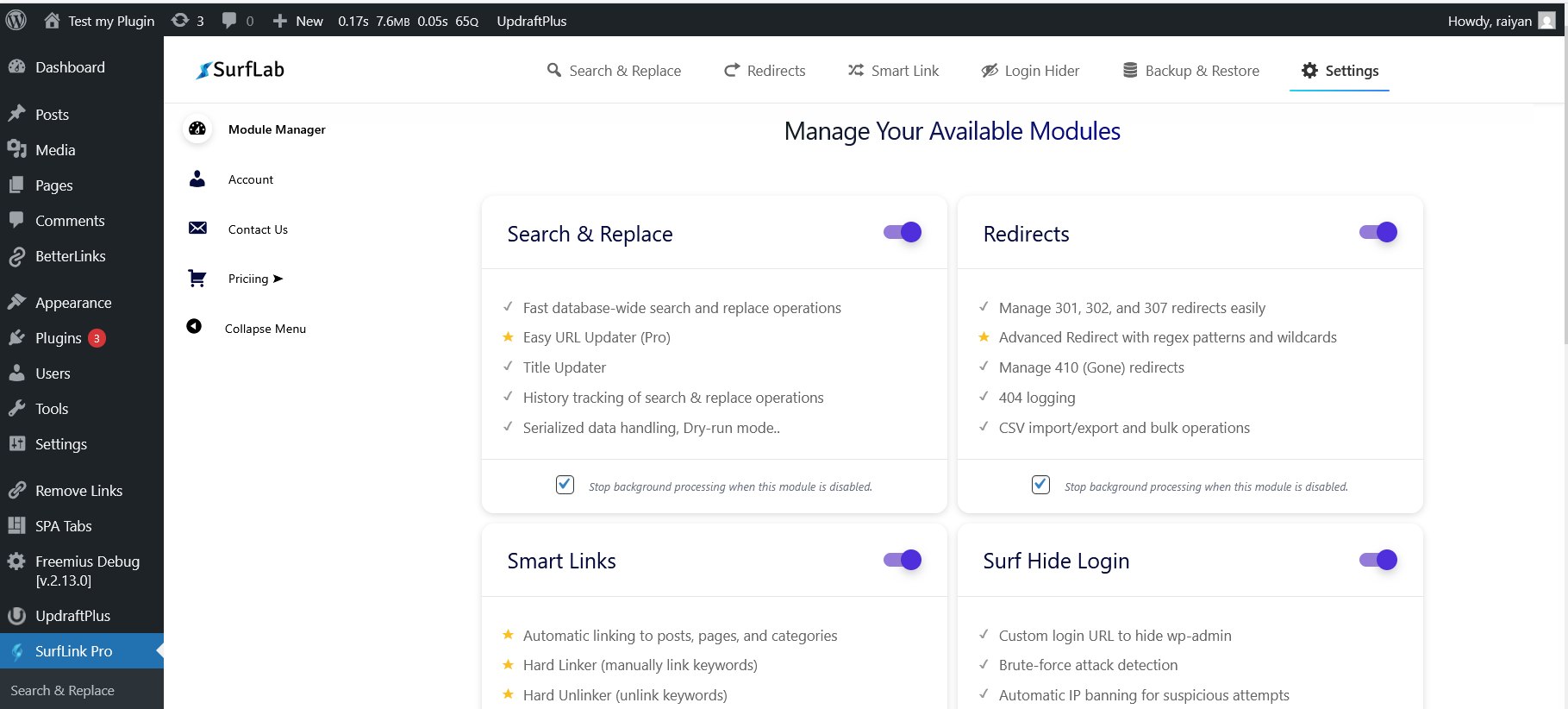Open Plugins in the WordPress sidebar
1568x709 pixels.
58,338
